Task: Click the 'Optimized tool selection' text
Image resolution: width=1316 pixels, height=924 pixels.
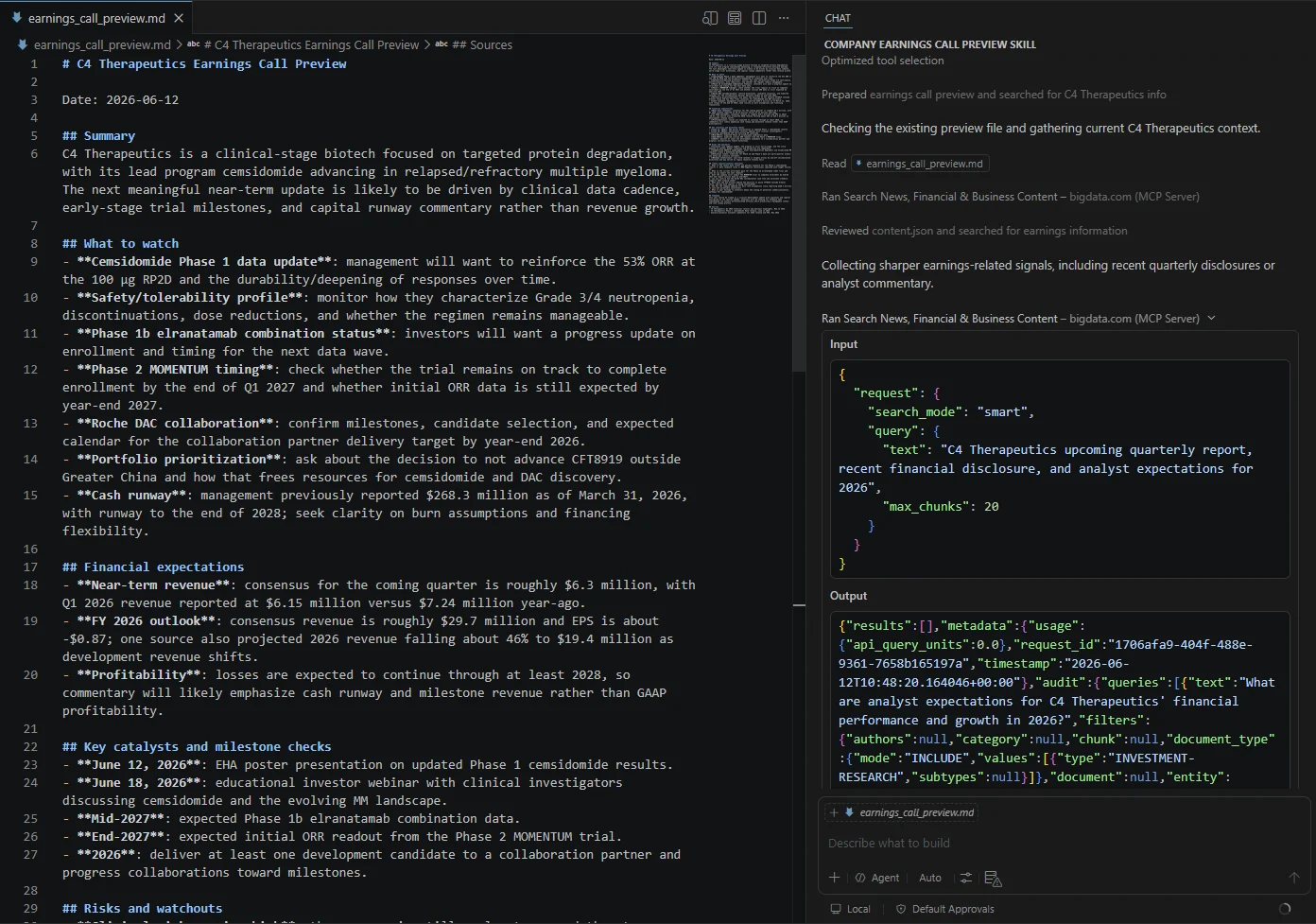Action: [882, 61]
